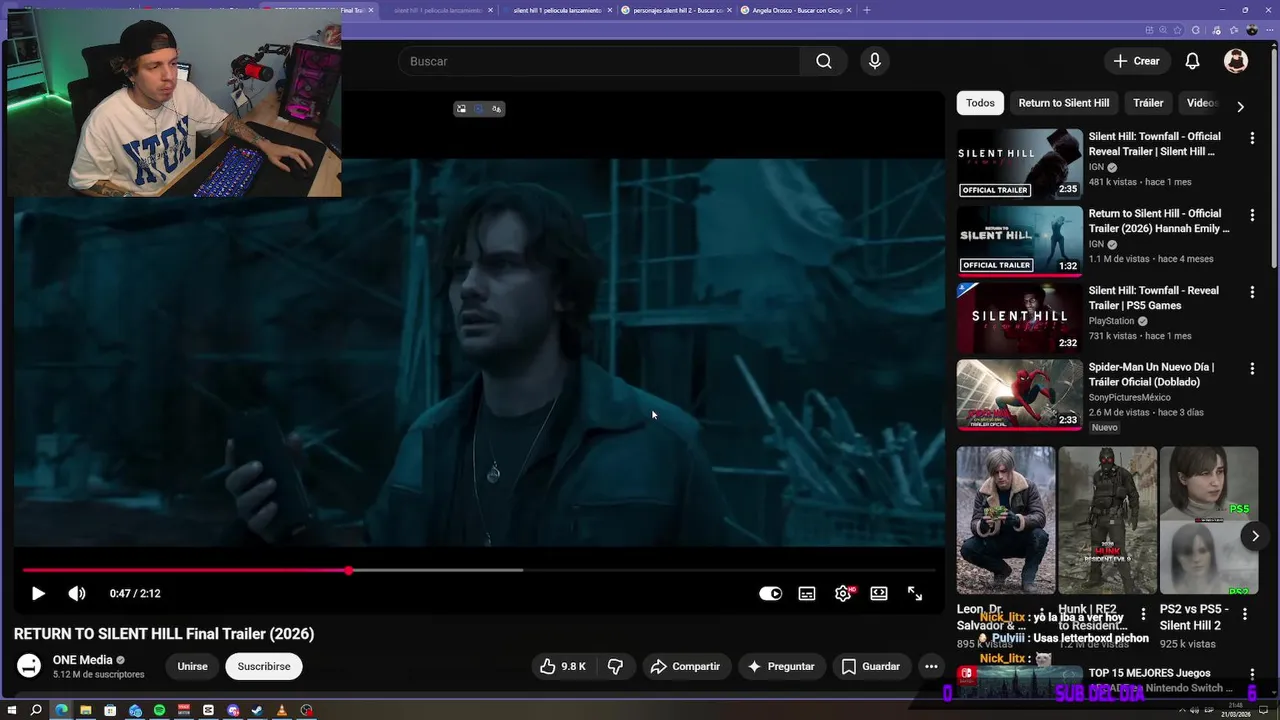Viewport: 1280px width, 720px height.
Task: Open Spider-Man Un Nuevo Día video title
Action: (1151, 374)
